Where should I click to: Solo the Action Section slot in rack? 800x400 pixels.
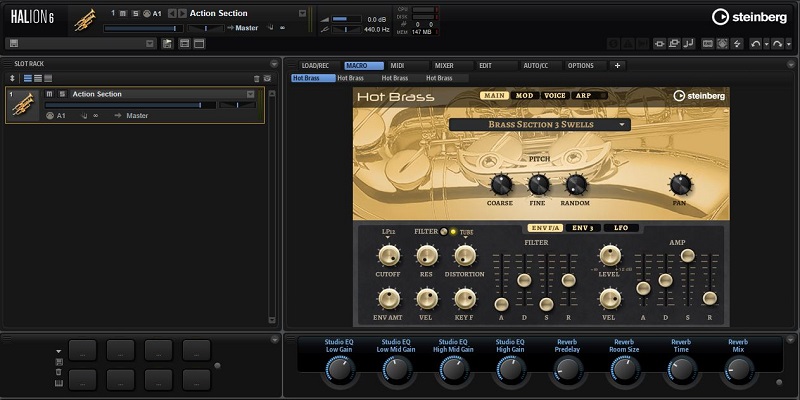tap(61, 94)
